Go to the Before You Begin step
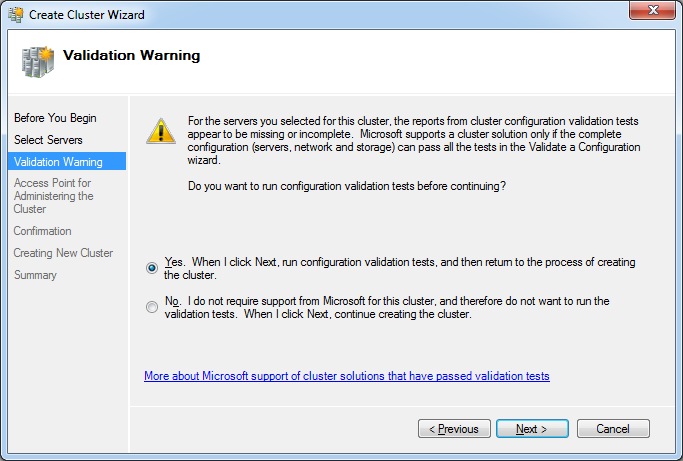This screenshot has width=683, height=461. [55, 118]
